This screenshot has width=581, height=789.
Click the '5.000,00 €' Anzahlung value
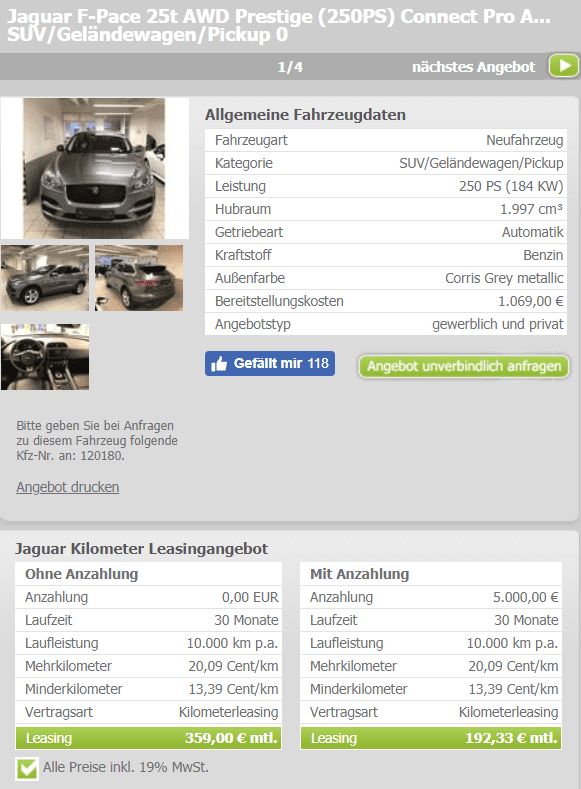pos(526,597)
